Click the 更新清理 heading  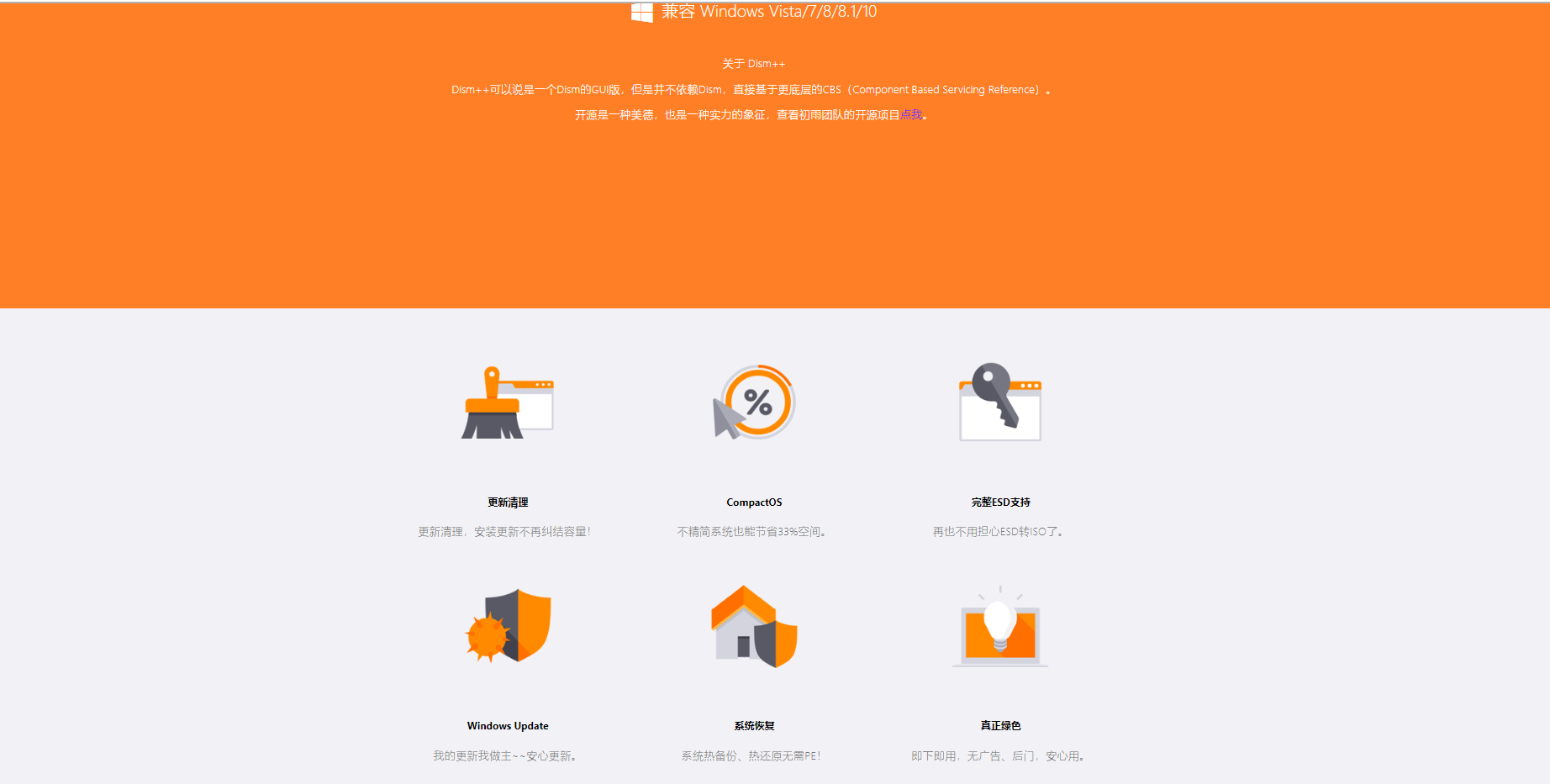click(x=508, y=502)
